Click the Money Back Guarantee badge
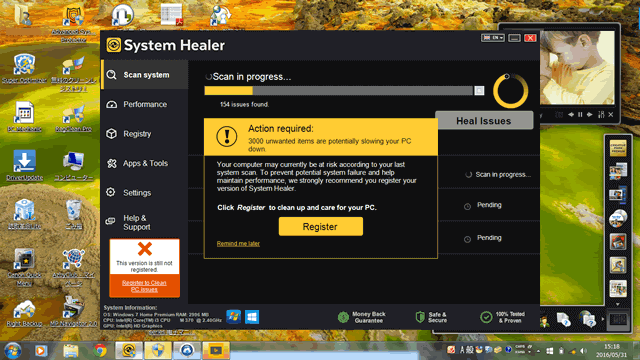The width and height of the screenshot is (640, 360). tap(362, 317)
